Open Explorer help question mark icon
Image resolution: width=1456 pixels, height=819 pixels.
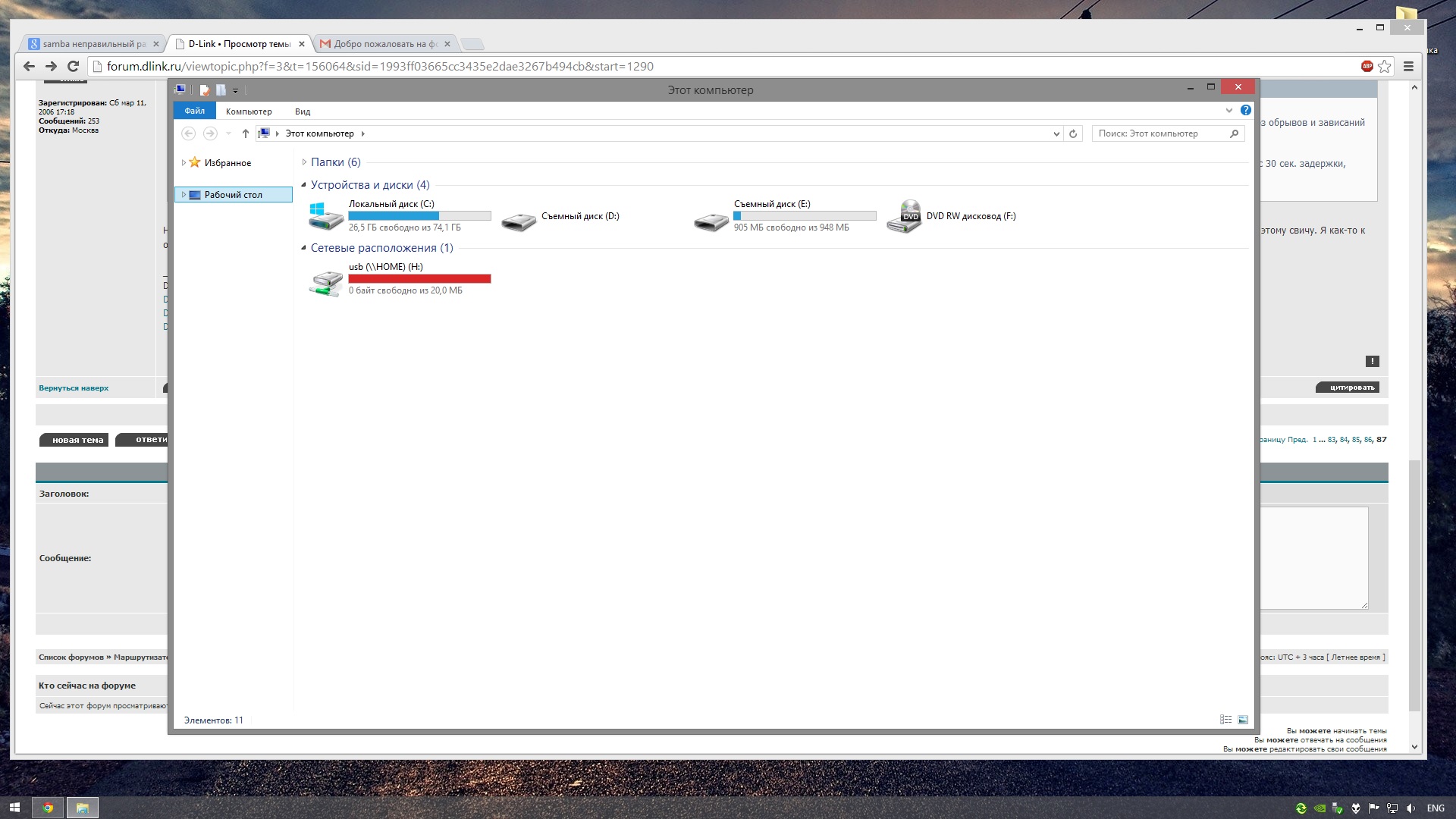point(1245,111)
